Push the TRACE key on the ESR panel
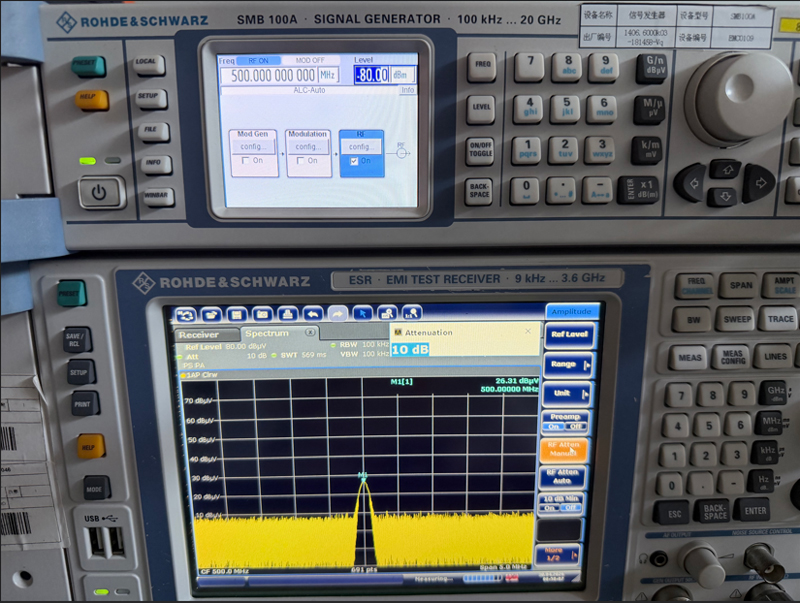800x603 pixels. pos(780,319)
